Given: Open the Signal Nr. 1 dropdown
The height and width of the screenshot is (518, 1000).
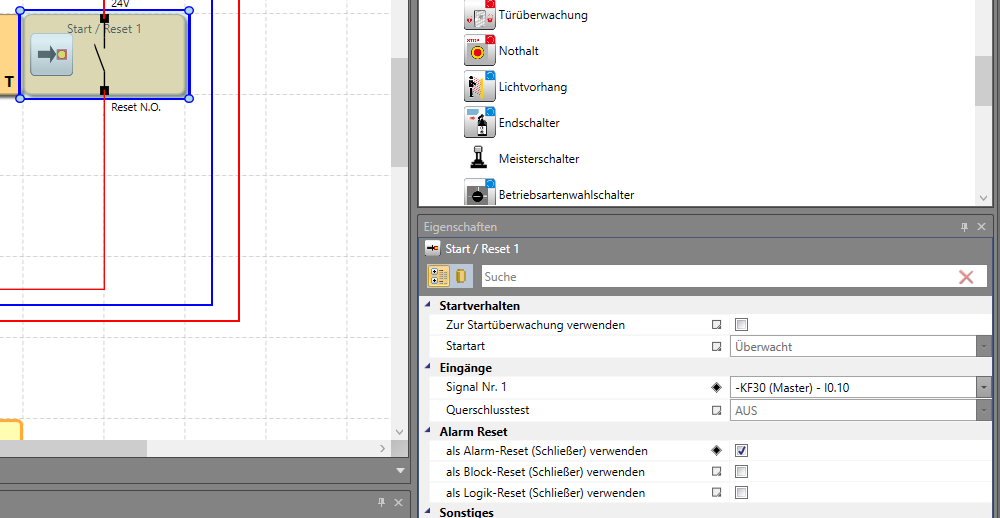Looking at the screenshot, I should [x=984, y=388].
